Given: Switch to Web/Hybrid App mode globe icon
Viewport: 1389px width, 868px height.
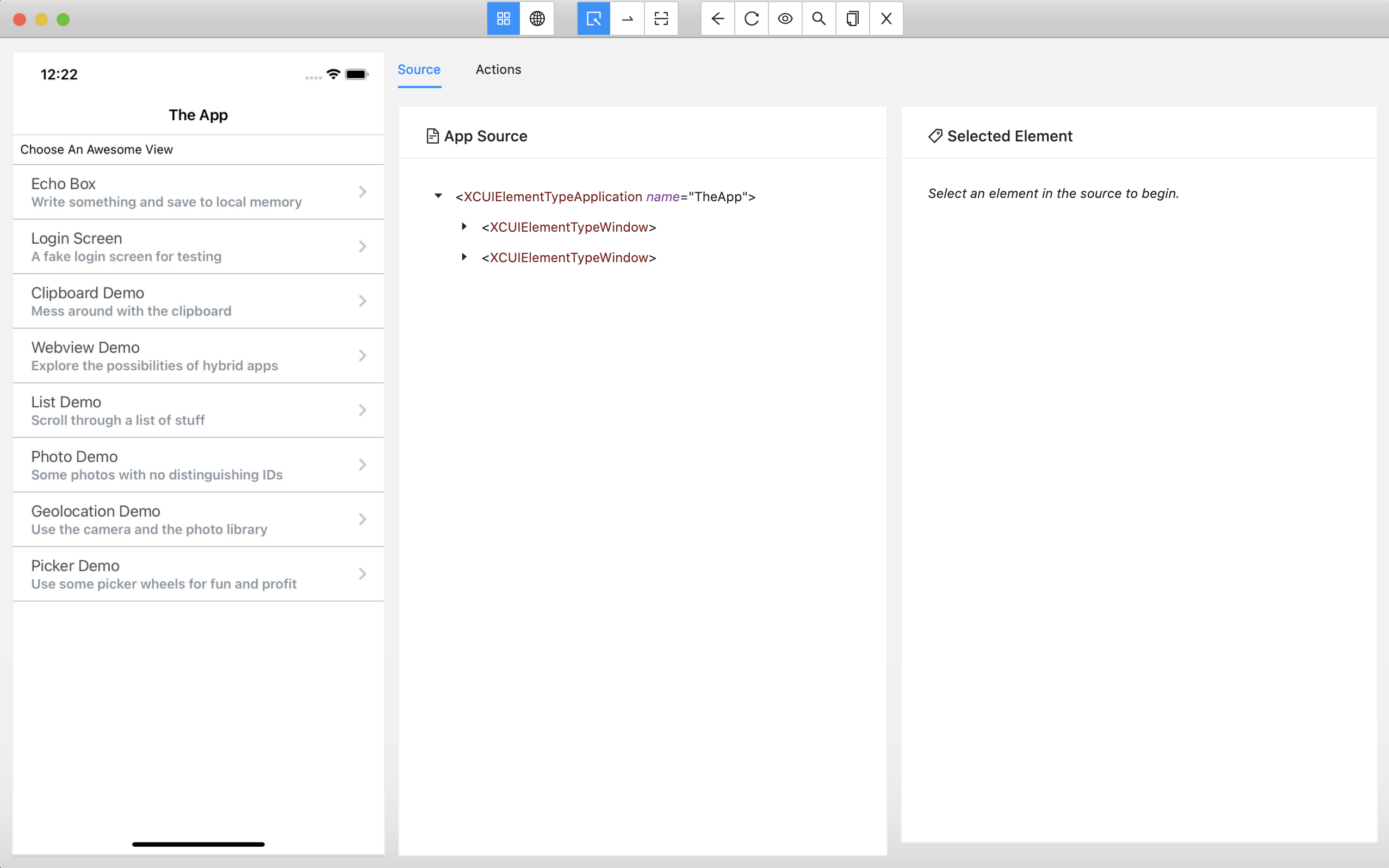Looking at the screenshot, I should click(x=537, y=19).
